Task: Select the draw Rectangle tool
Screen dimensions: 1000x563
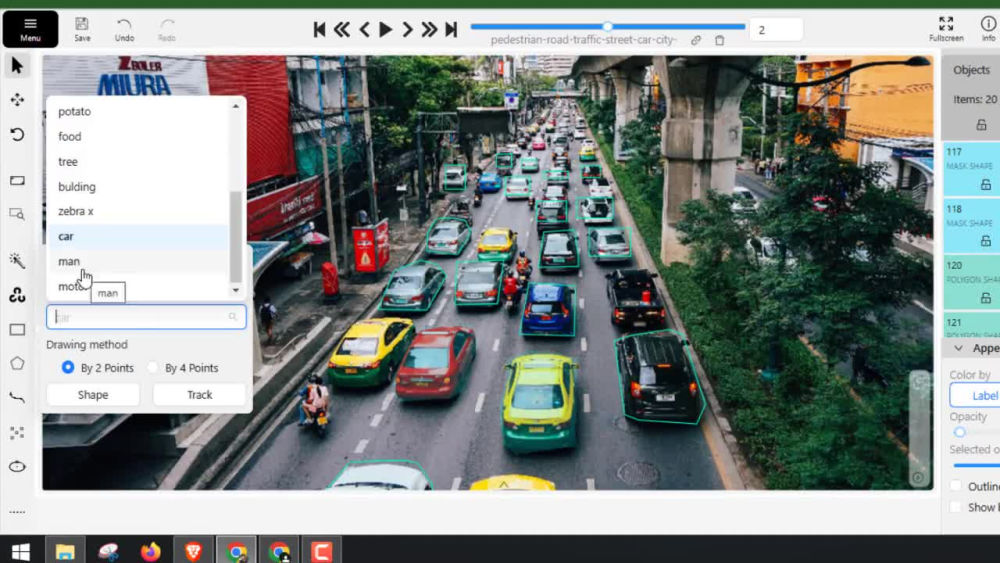Action: 17,329
